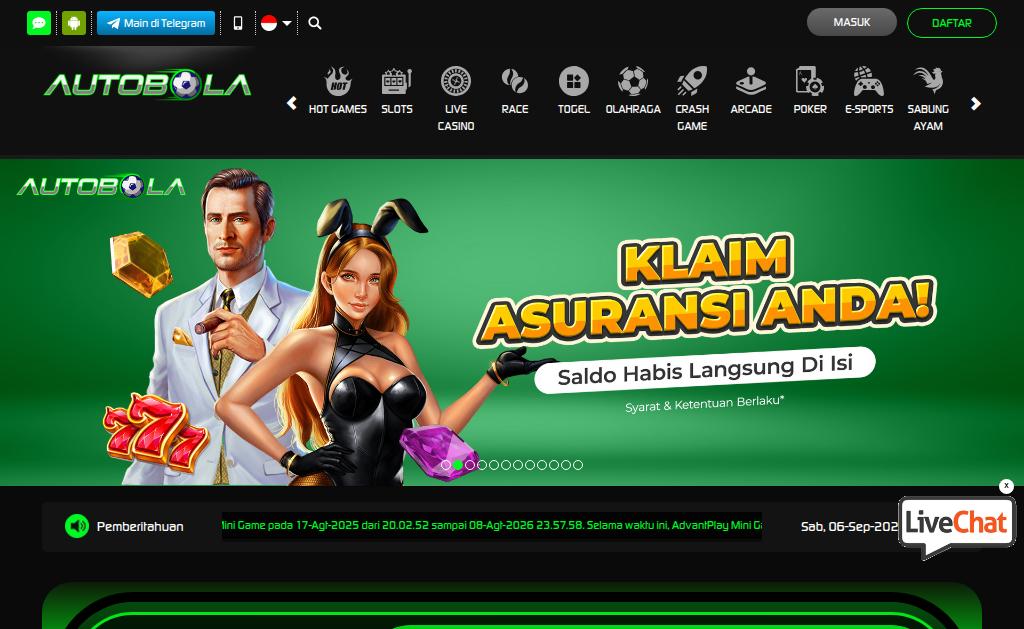The height and width of the screenshot is (629, 1024).
Task: Select the first banner carousel dot
Action: click(446, 465)
